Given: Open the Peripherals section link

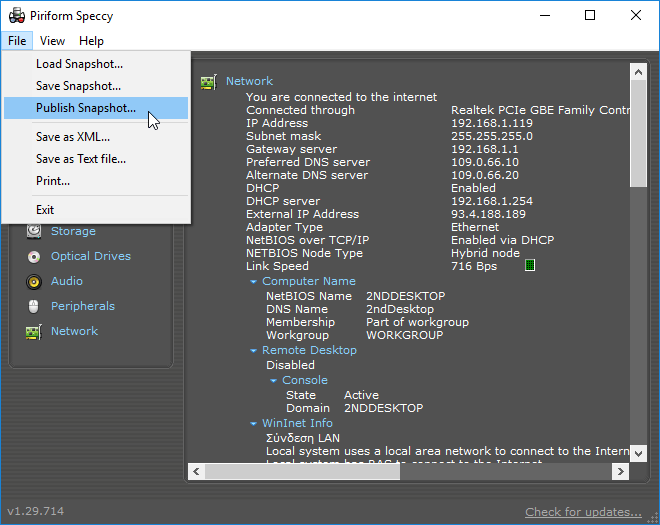Looking at the screenshot, I should pyautogui.click(x=83, y=306).
